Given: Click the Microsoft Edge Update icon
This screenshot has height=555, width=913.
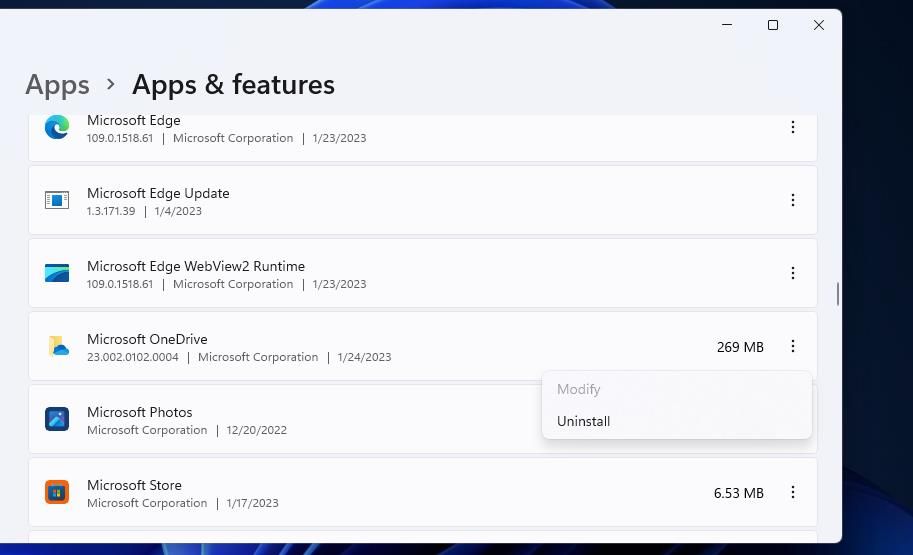Looking at the screenshot, I should pos(57,200).
